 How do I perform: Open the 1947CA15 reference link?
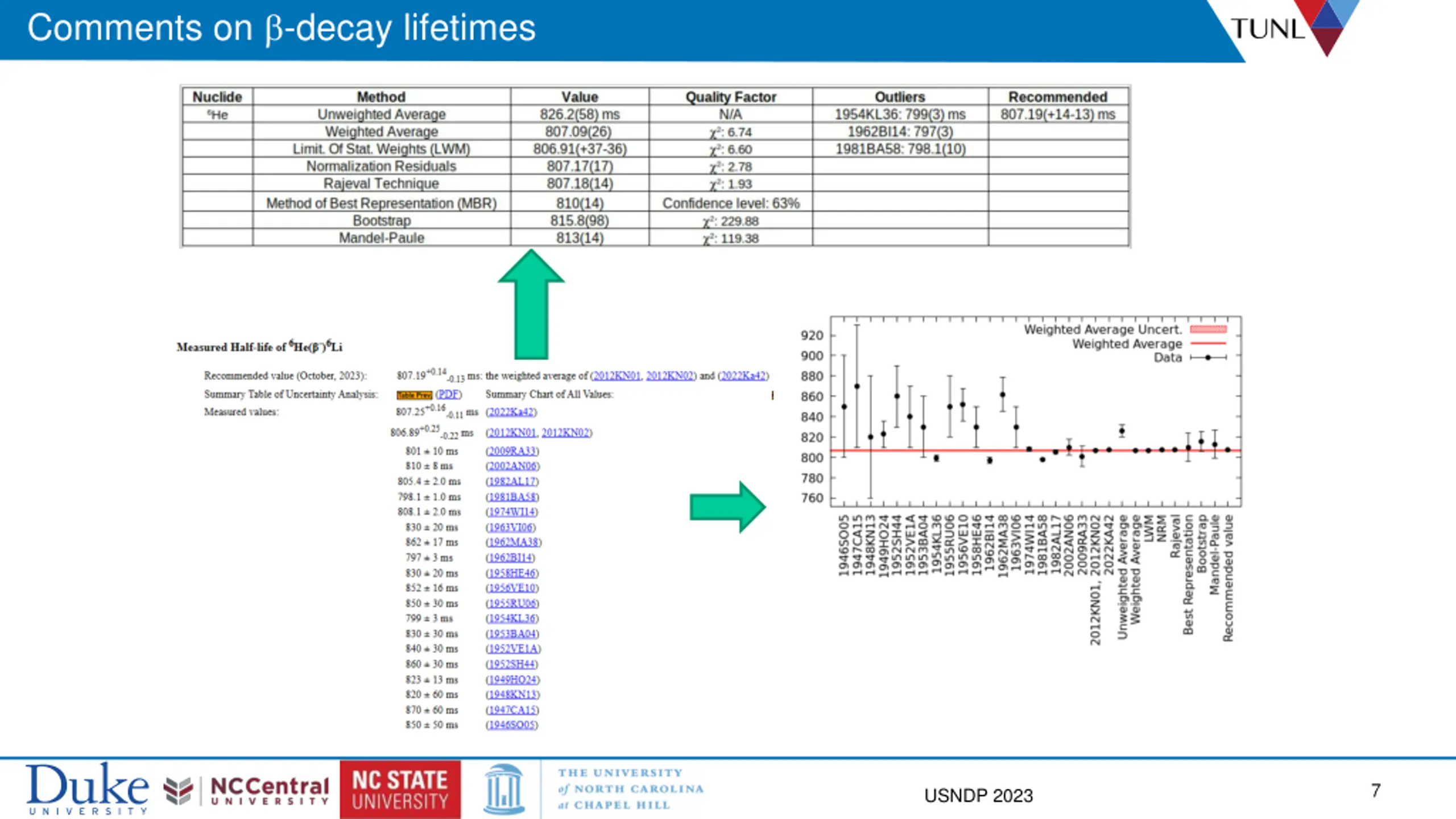(512, 710)
